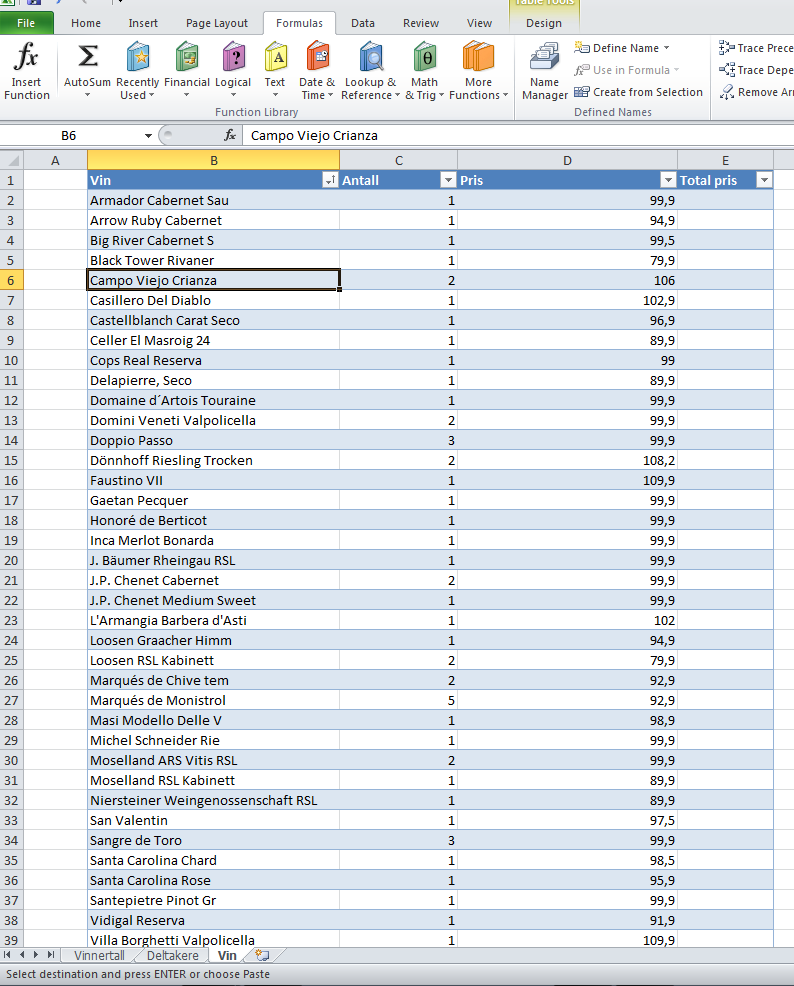Switch to the View tab

coord(480,23)
